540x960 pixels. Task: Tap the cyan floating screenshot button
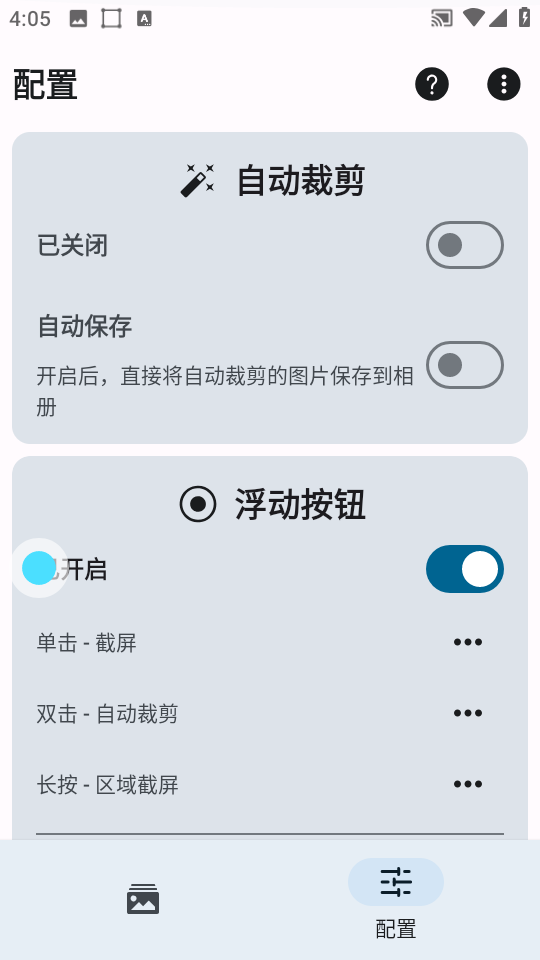pos(39,568)
